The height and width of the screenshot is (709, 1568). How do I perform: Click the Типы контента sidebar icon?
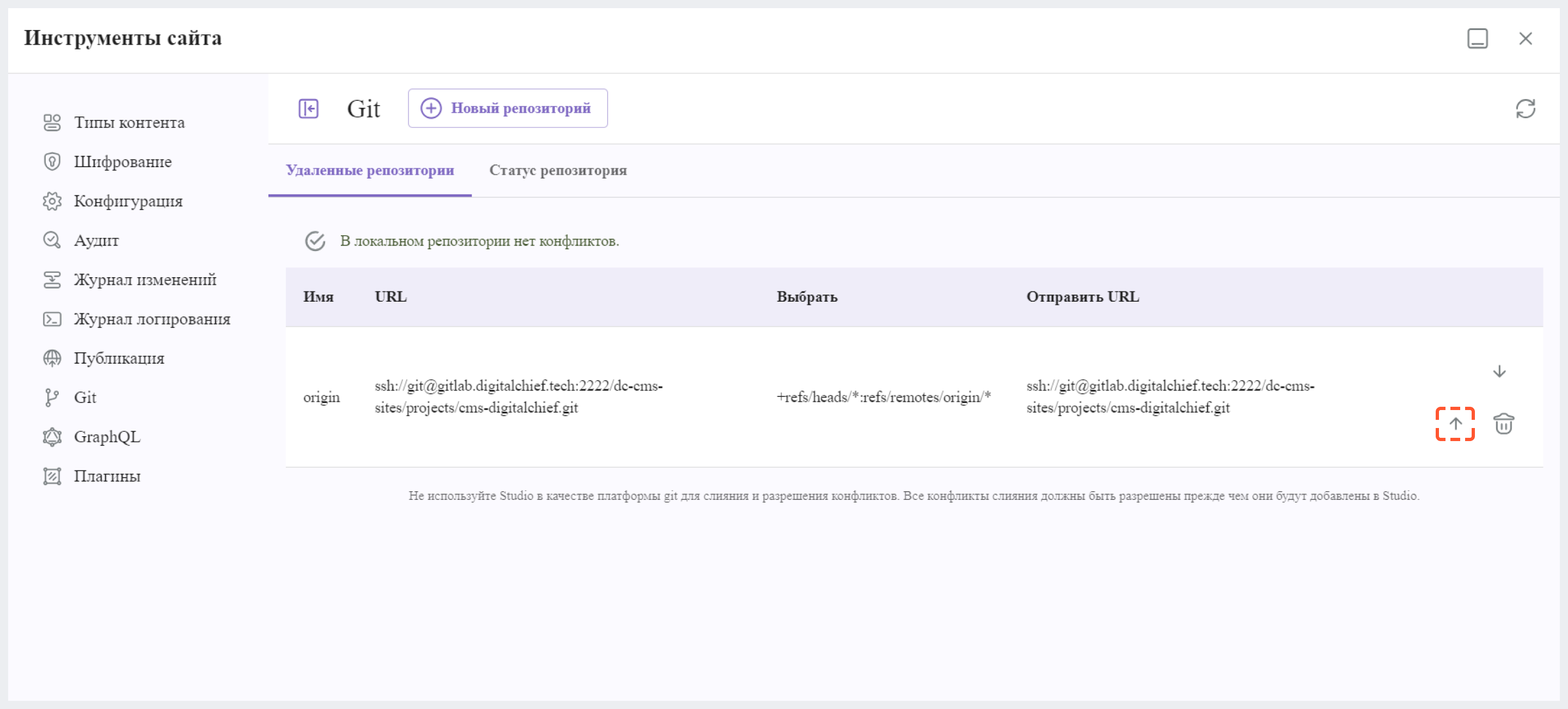click(52, 123)
